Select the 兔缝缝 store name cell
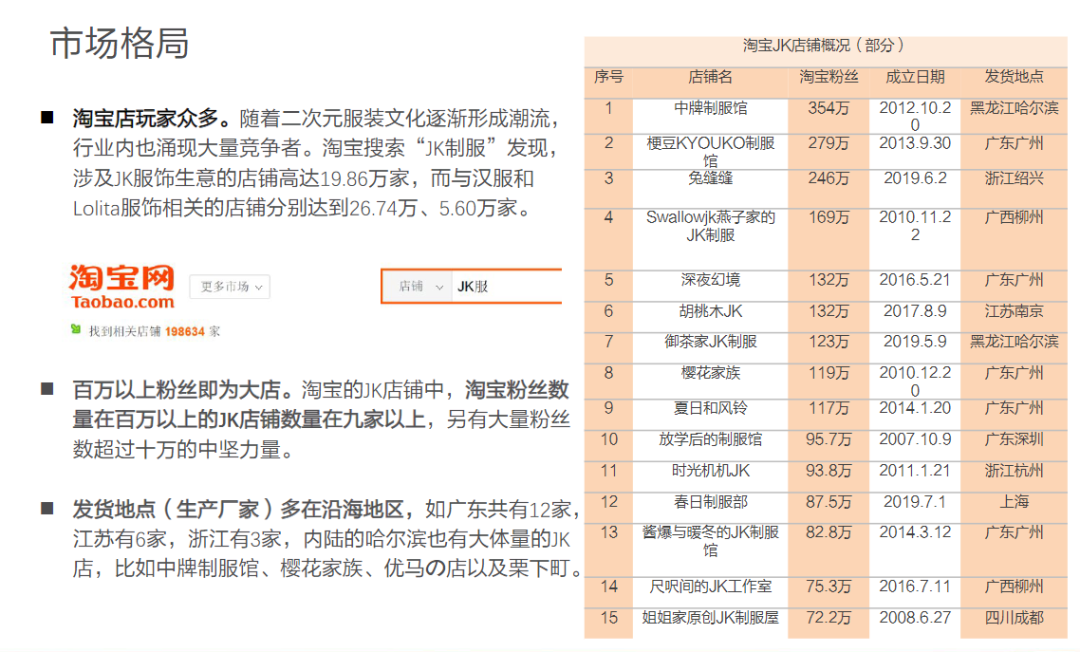 pyautogui.click(x=710, y=189)
